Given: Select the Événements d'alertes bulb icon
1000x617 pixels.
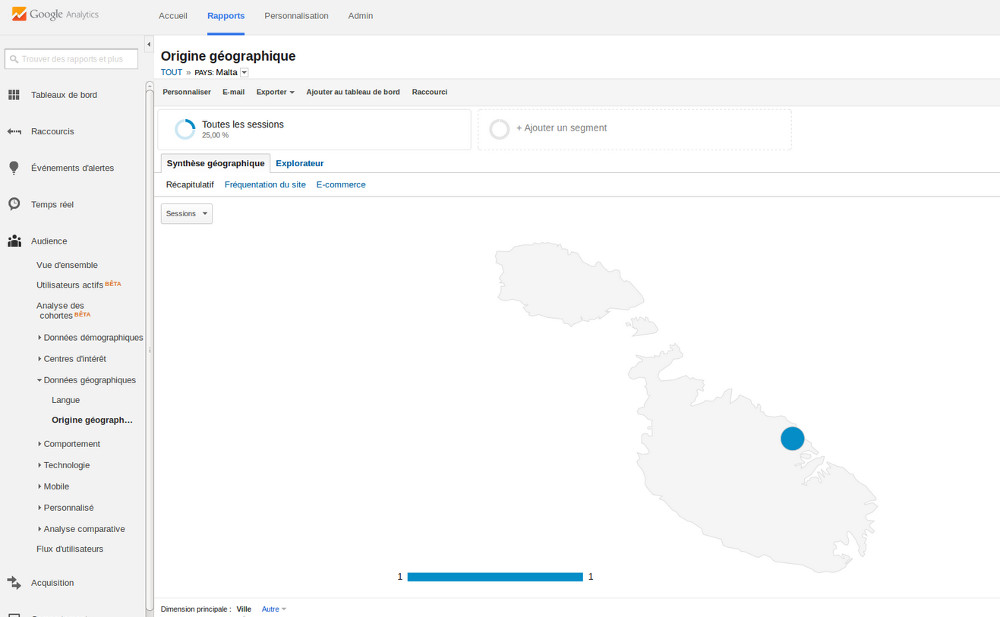Looking at the screenshot, I should (14, 168).
